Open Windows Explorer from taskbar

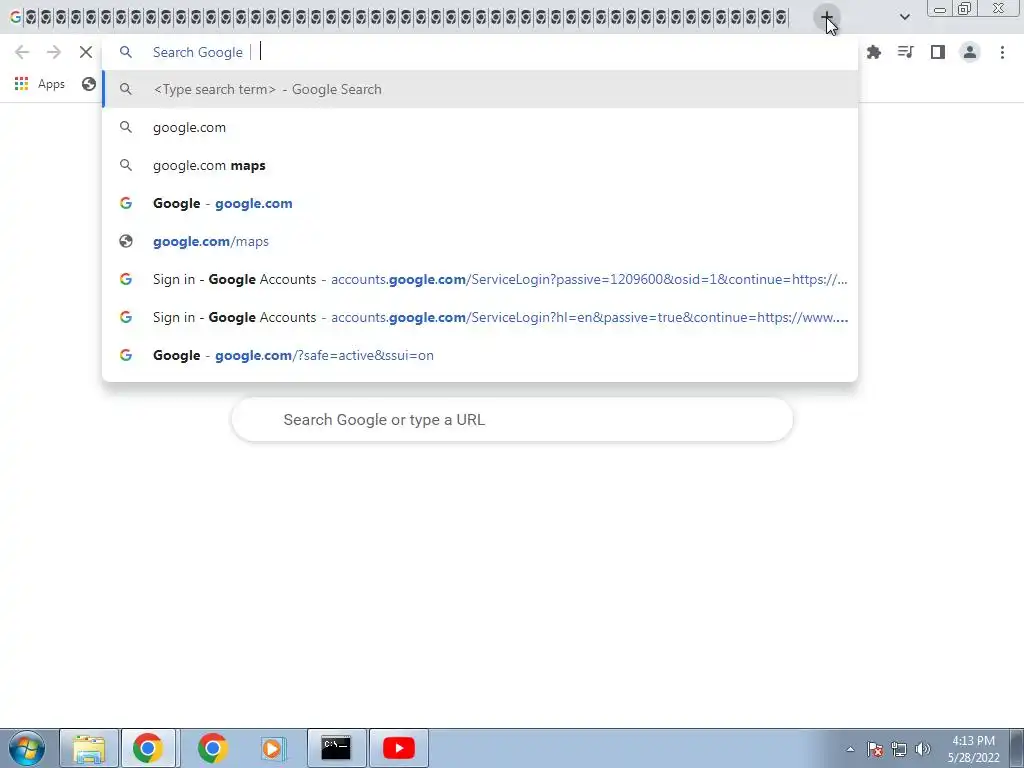pos(89,748)
